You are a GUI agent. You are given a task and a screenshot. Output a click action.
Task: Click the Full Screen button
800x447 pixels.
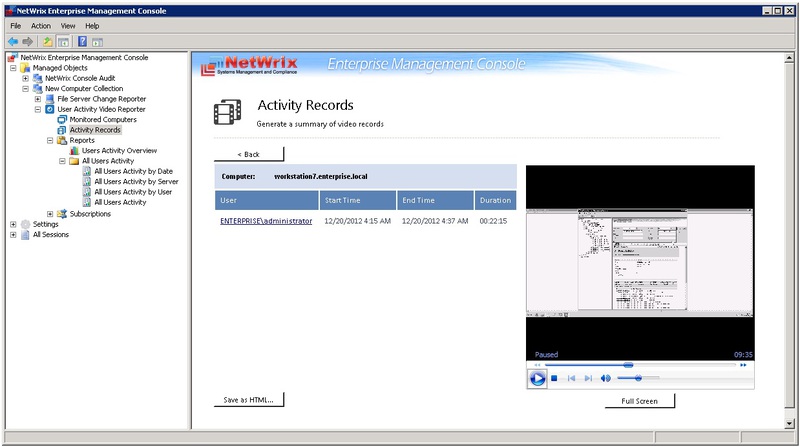(639, 401)
